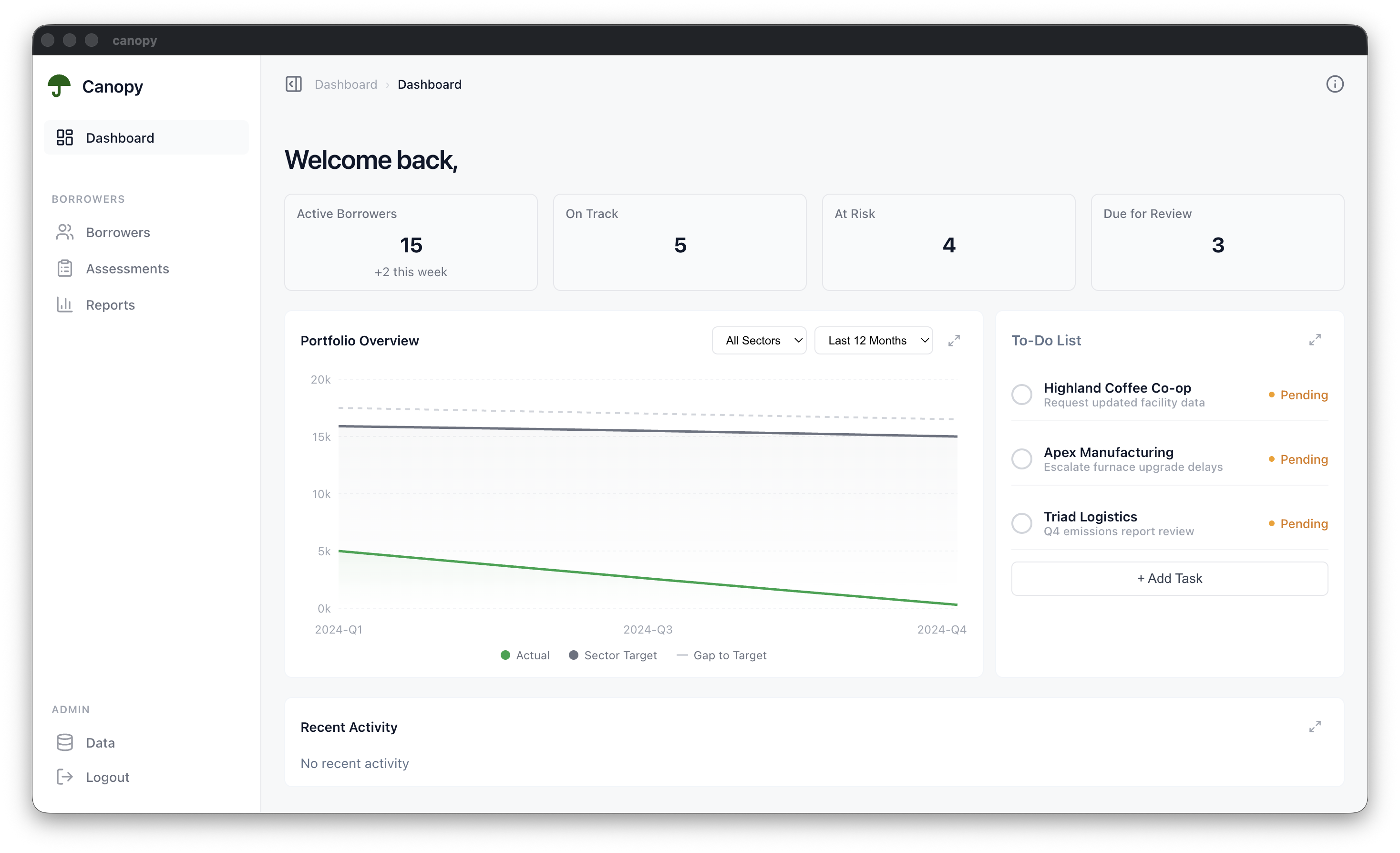The height and width of the screenshot is (853, 1400).
Task: Open the Data admin page
Action: (100, 743)
